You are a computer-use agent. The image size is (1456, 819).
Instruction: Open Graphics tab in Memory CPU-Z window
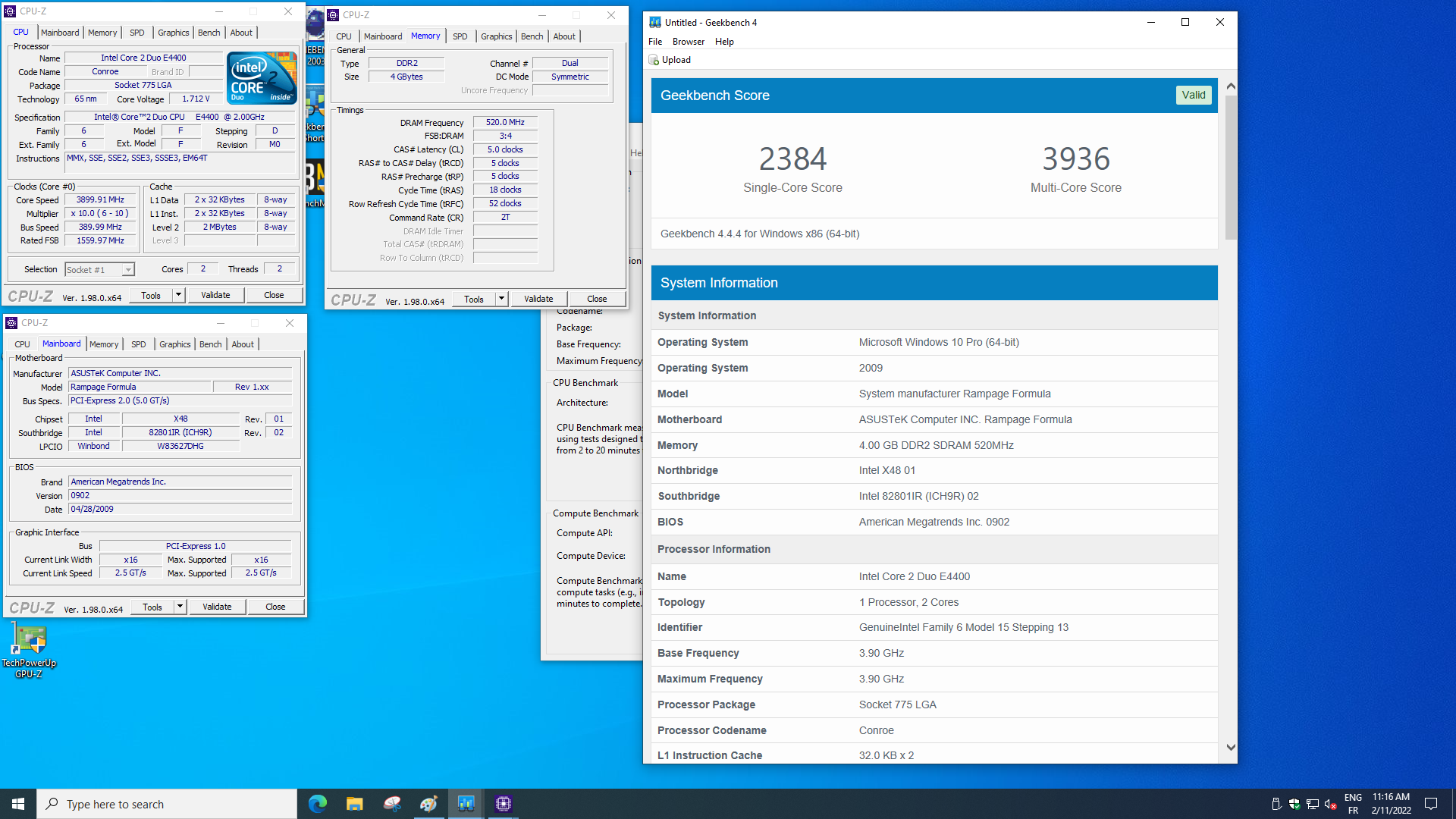[497, 36]
